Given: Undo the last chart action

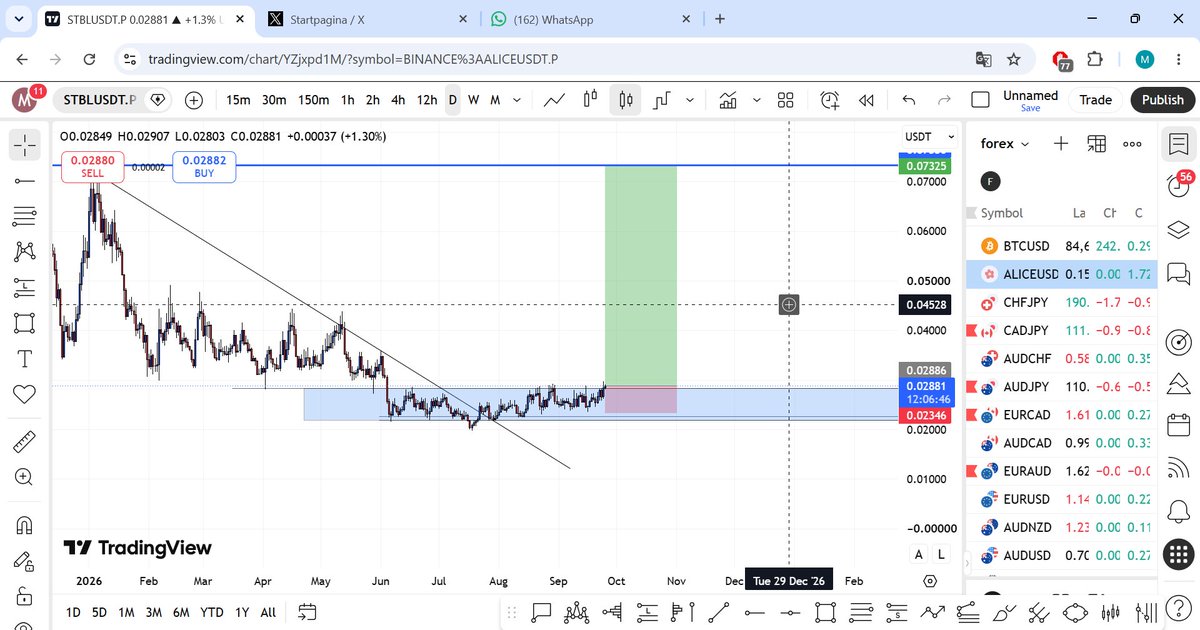Looking at the screenshot, I should pos(909,100).
